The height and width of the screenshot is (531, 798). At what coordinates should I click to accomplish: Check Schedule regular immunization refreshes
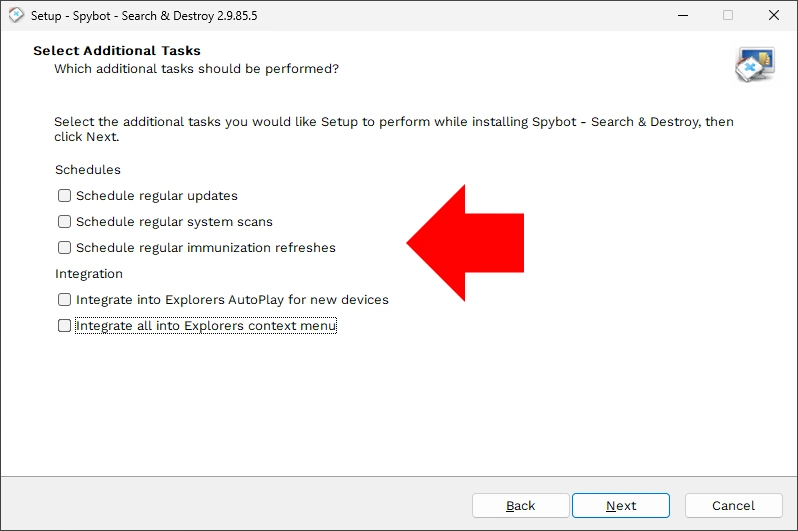click(x=64, y=247)
